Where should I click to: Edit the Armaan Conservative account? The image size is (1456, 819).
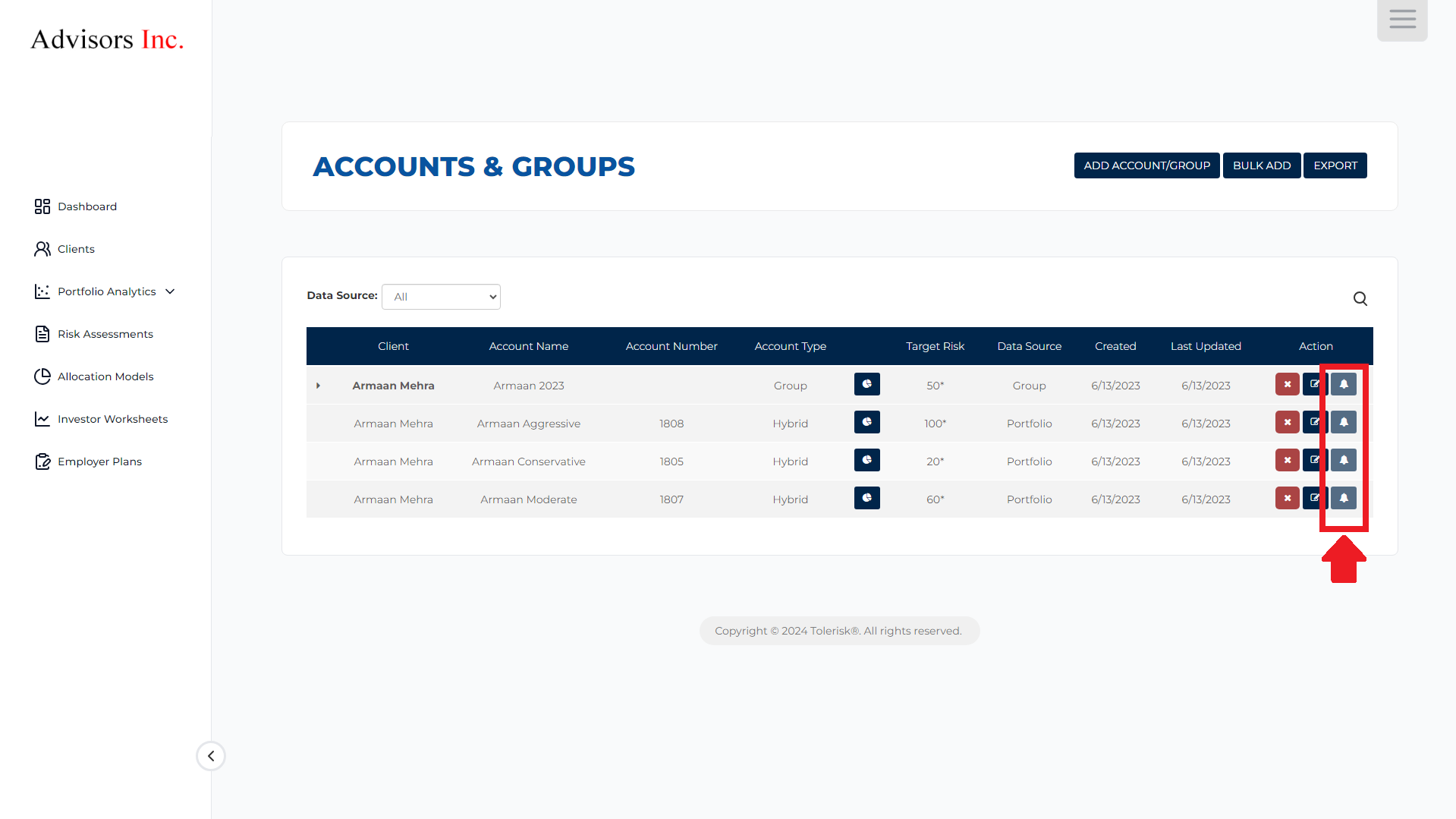[1313, 461]
